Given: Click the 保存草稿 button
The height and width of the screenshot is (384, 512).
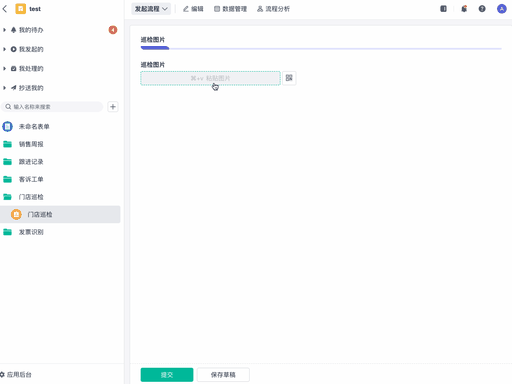Looking at the screenshot, I should point(223,375).
